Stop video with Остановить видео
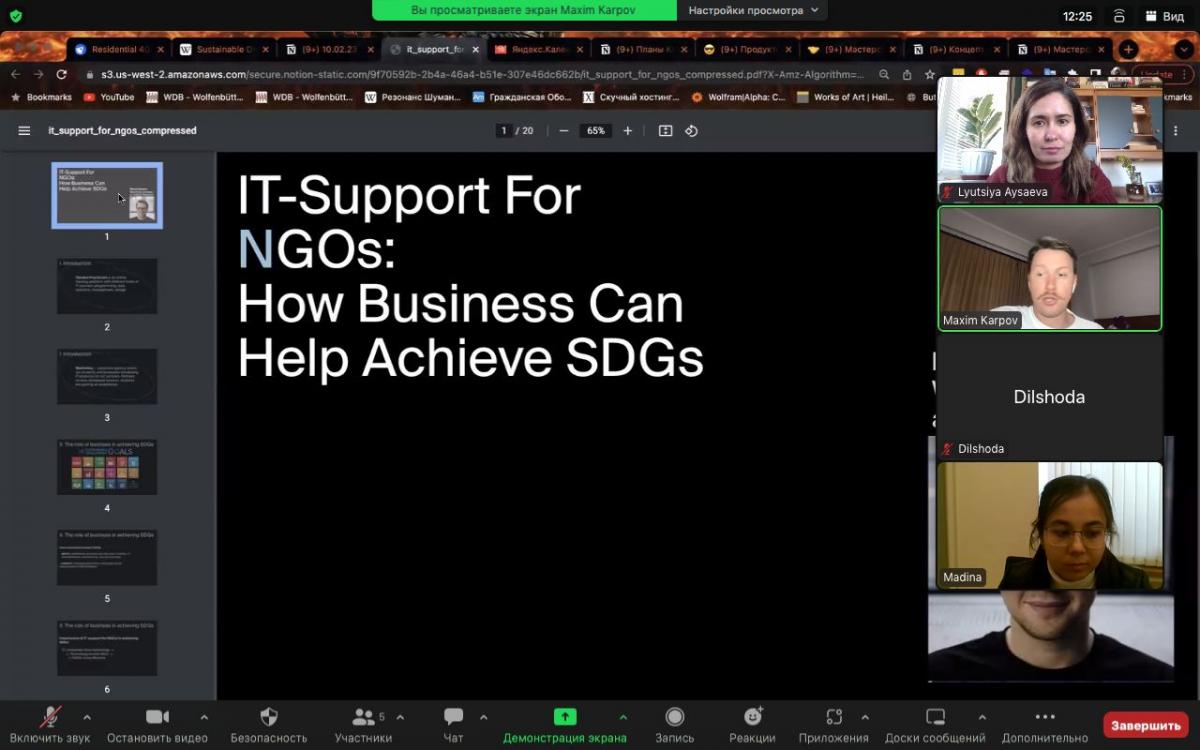The width and height of the screenshot is (1200, 750). pos(157,717)
